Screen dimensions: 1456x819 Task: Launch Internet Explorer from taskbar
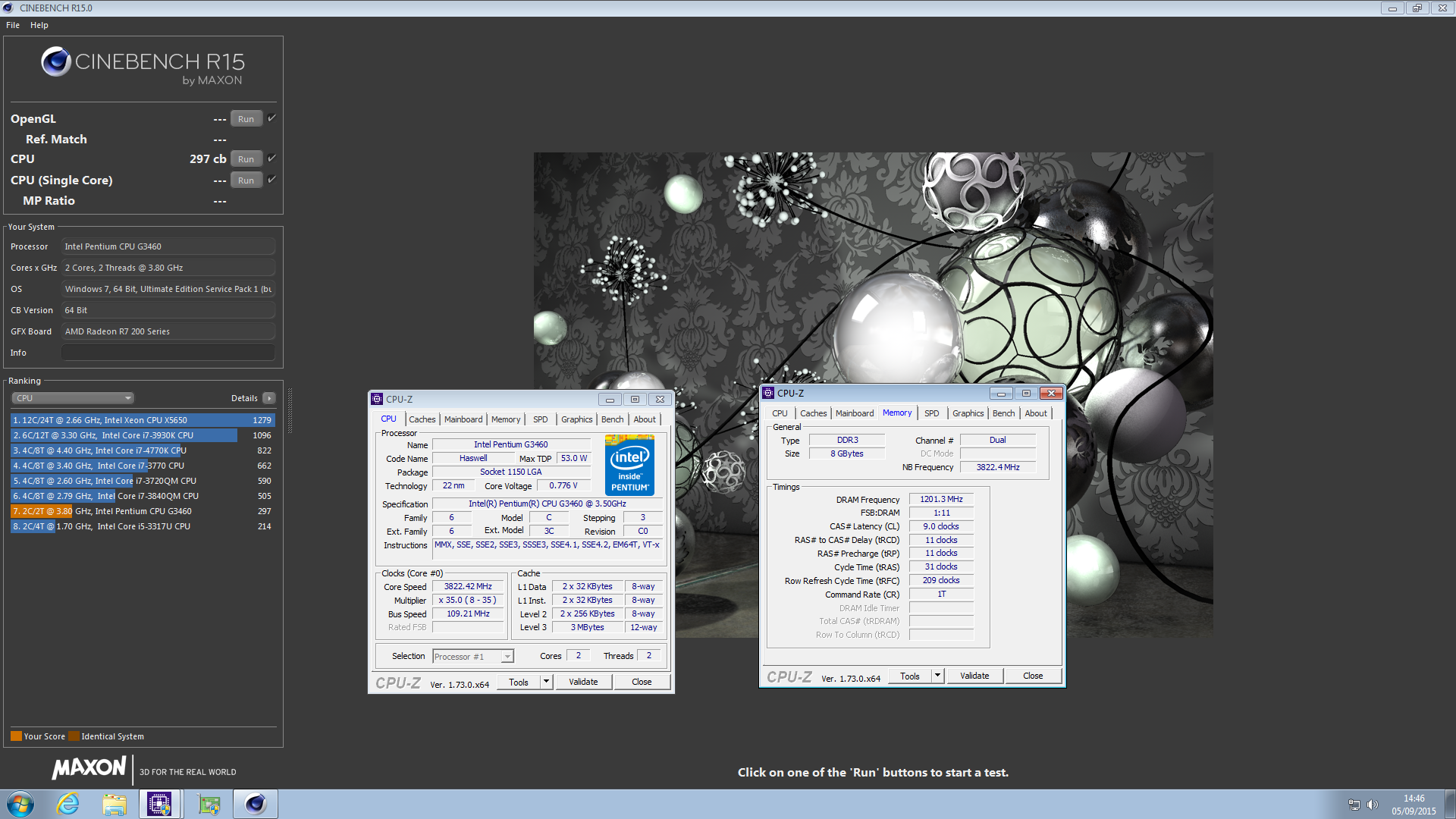(x=68, y=804)
